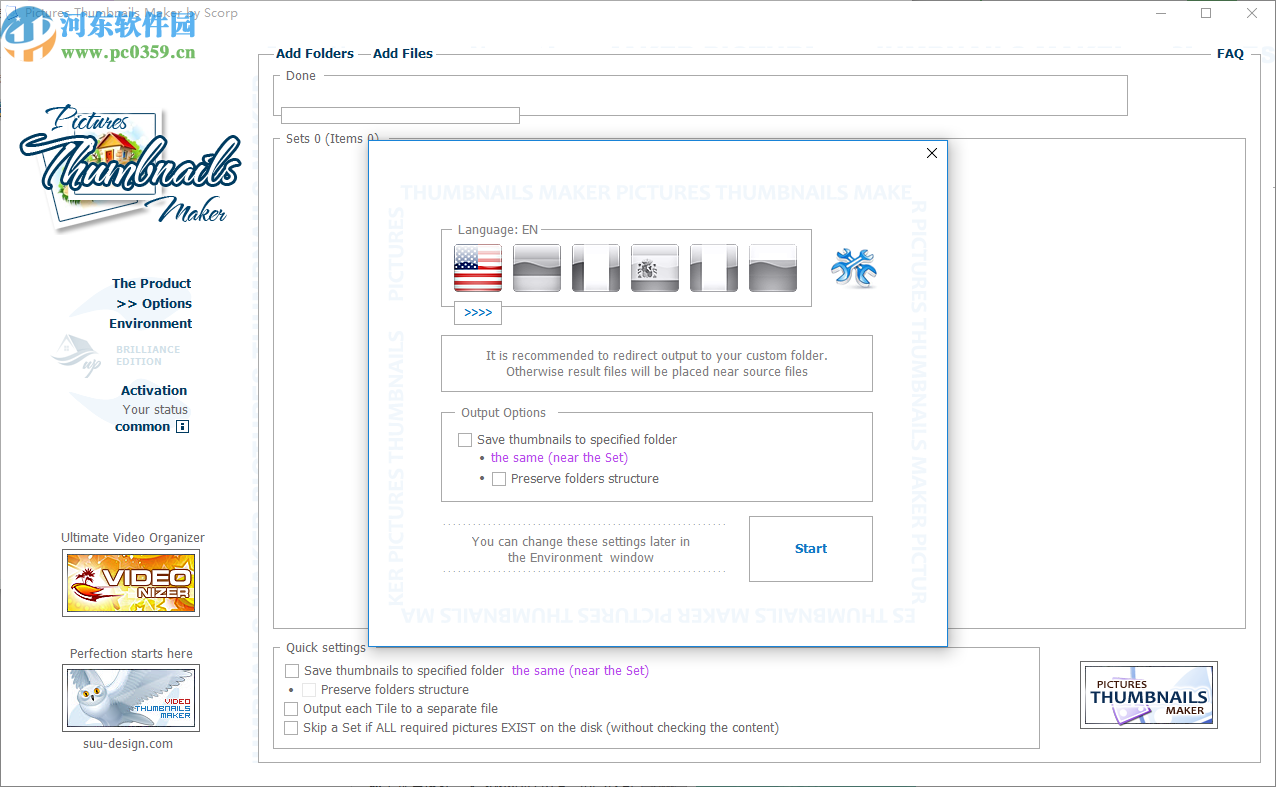Choose the vertical-striped flag left of the Spanish flag
The height and width of the screenshot is (787, 1276).
pyautogui.click(x=596, y=268)
